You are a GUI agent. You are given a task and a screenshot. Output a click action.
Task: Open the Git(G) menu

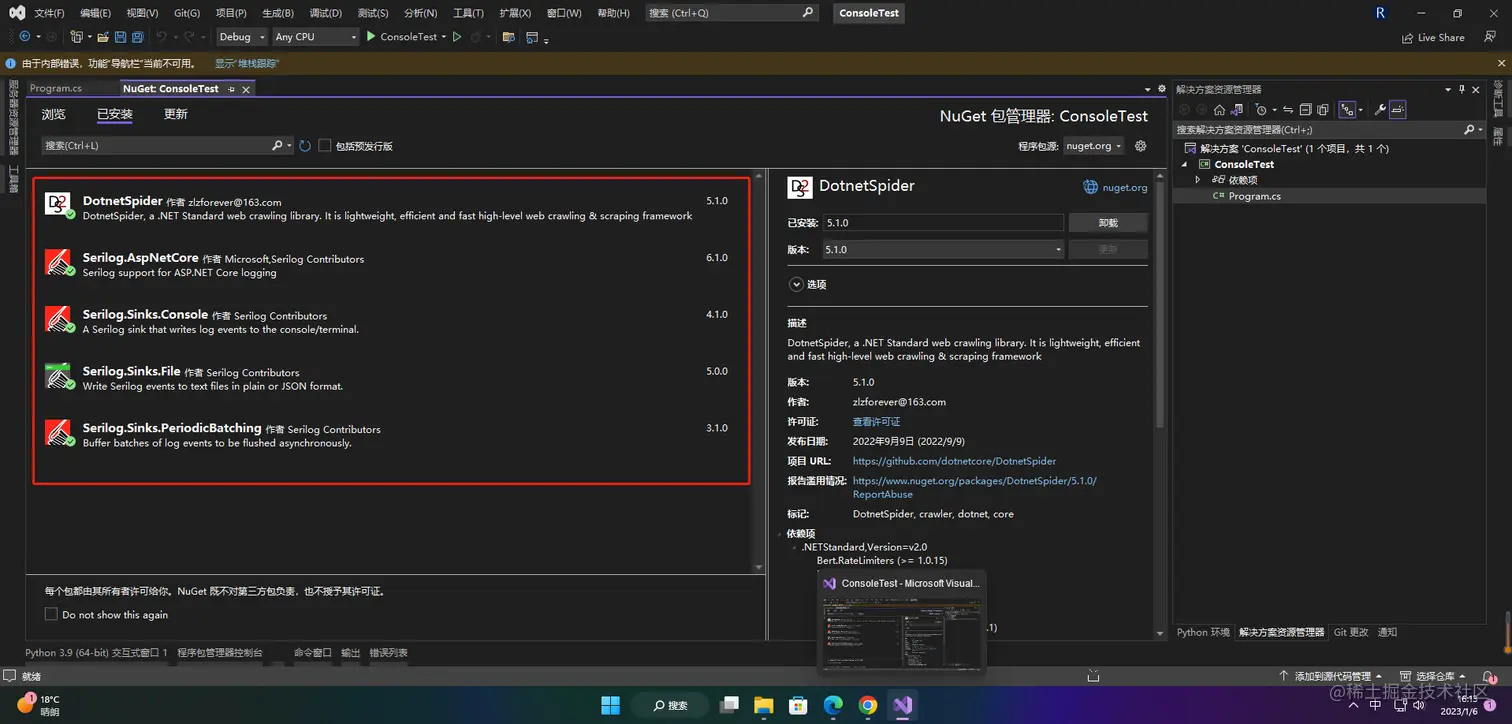pyautogui.click(x=186, y=13)
